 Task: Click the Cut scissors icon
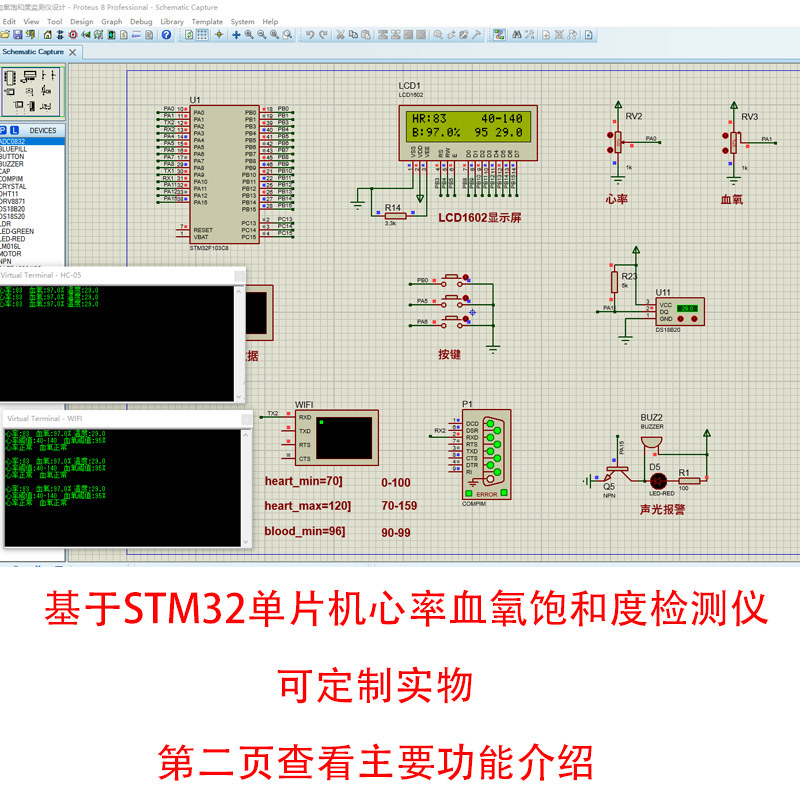[340, 35]
